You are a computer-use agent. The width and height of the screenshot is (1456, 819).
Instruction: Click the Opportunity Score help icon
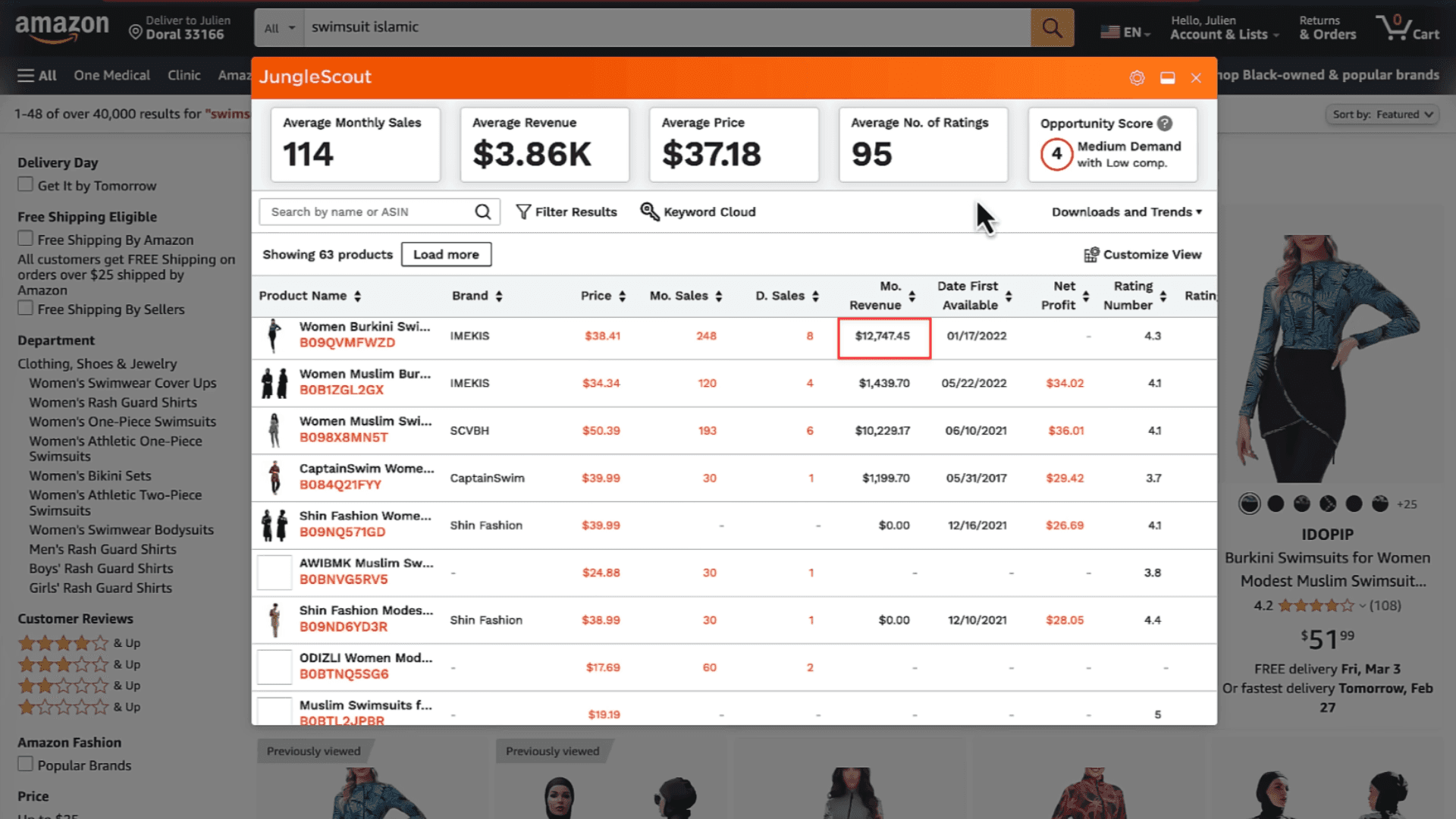click(x=1165, y=123)
